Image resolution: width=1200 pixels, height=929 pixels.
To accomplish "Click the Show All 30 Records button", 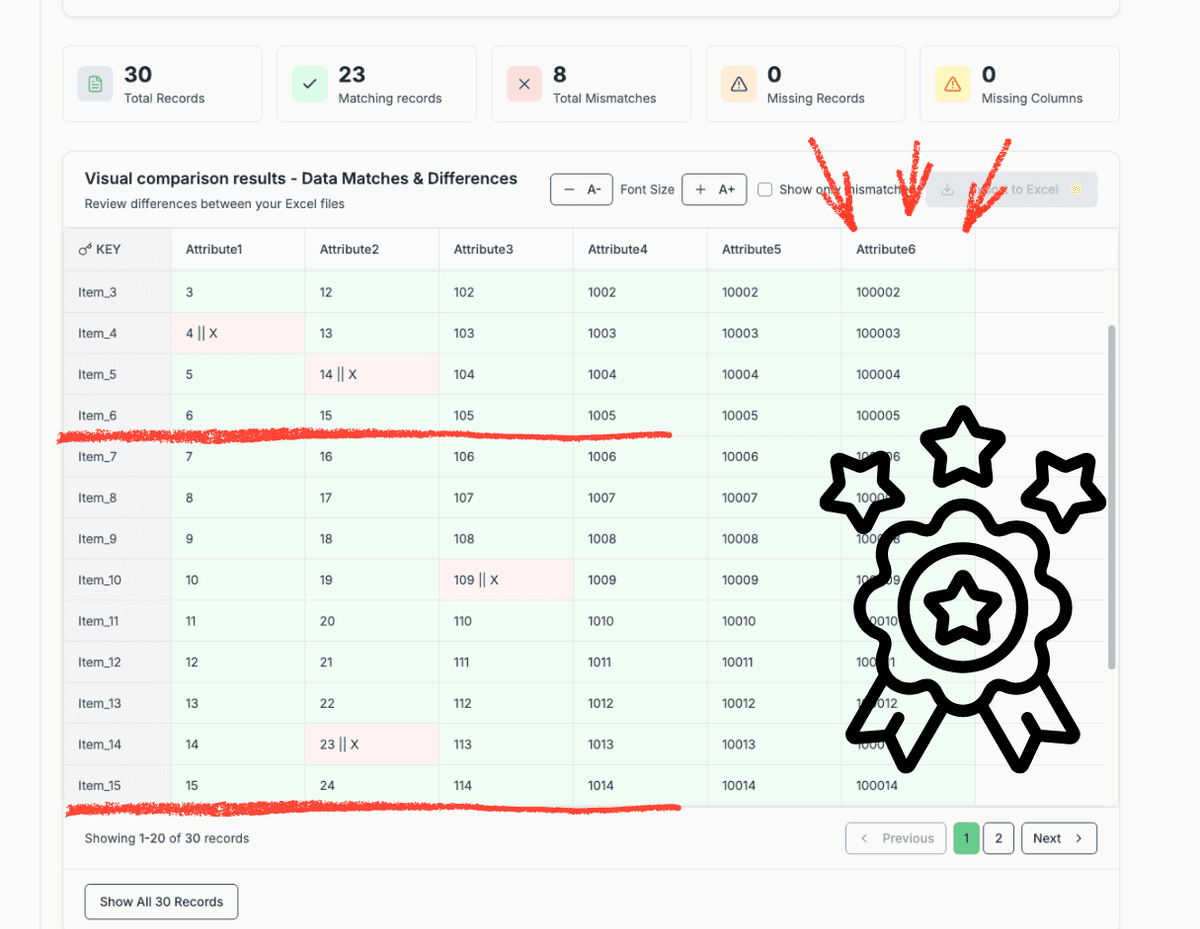I will (x=161, y=901).
